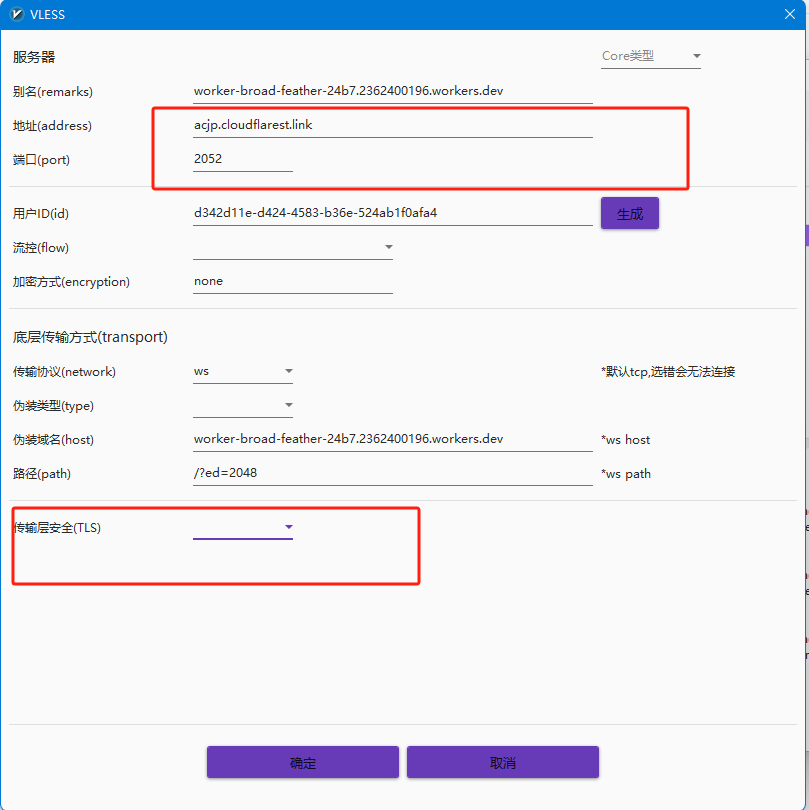Click the 底层传输方式(transport) section heading

[90, 337]
